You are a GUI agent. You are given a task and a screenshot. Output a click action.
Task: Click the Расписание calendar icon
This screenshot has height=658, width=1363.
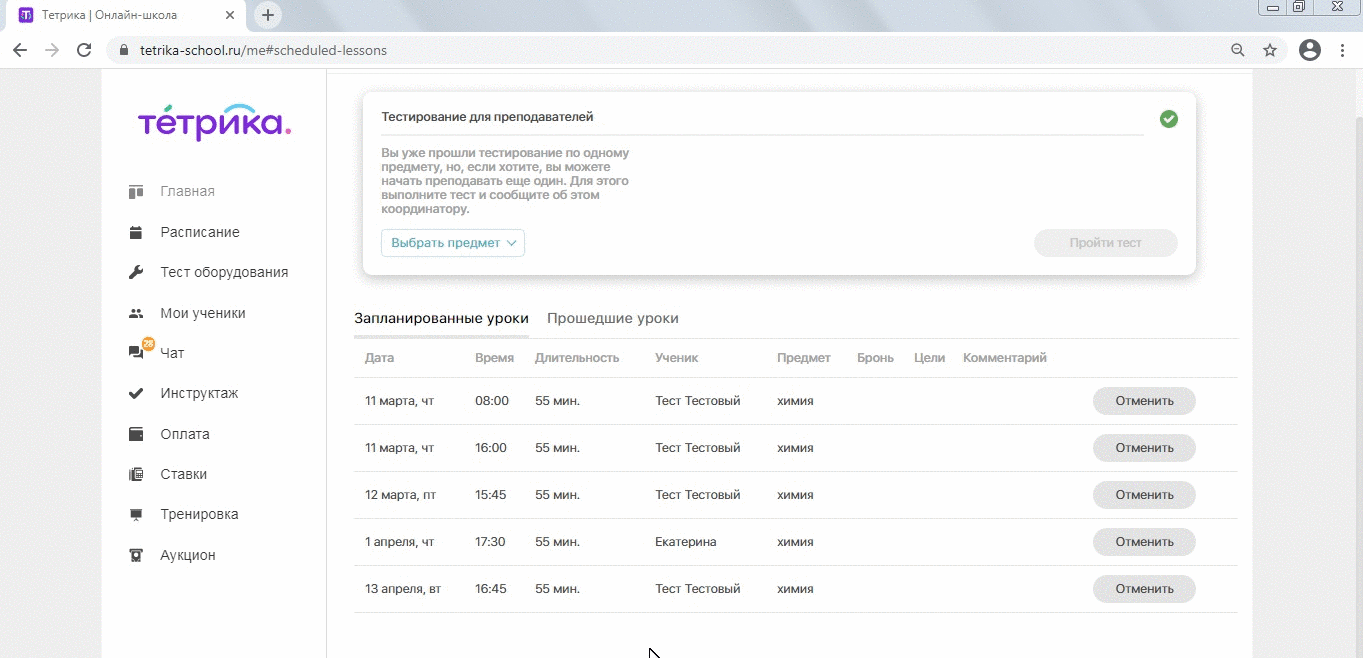click(136, 232)
